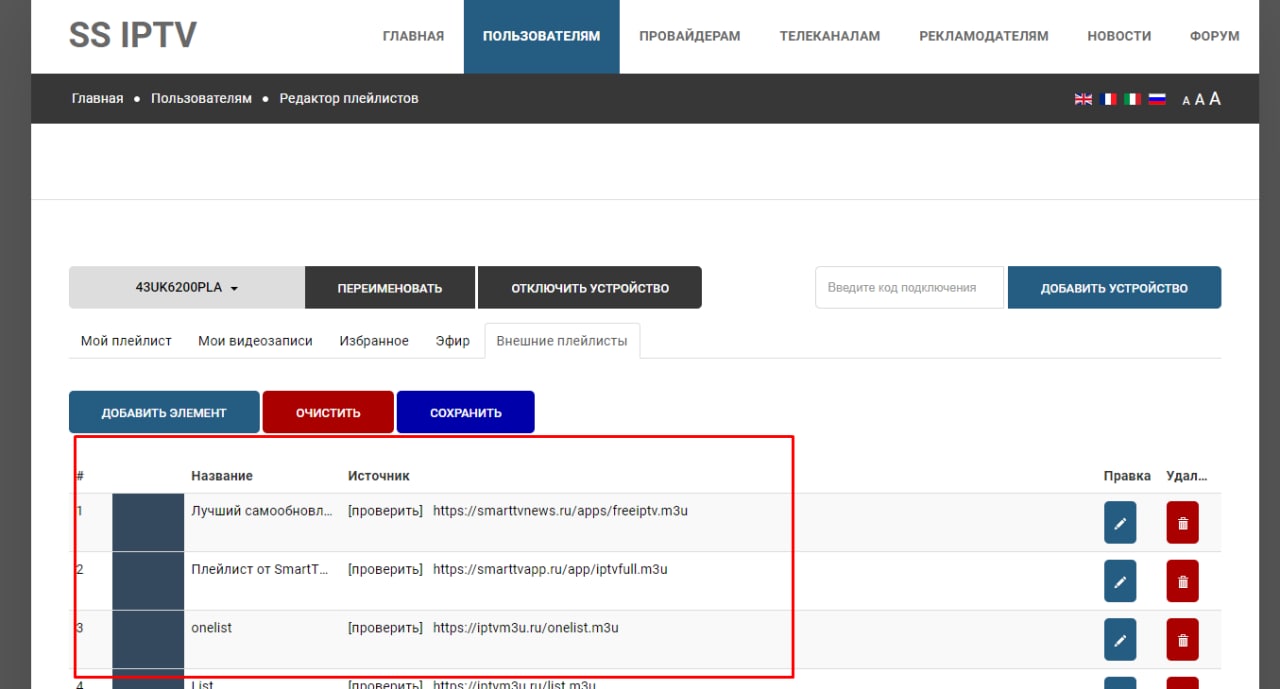Screen dimensions: 1280x689
Task: Click the https://smarttvapp.ru/app/iptvfull.m3u URL
Action: 550,570
